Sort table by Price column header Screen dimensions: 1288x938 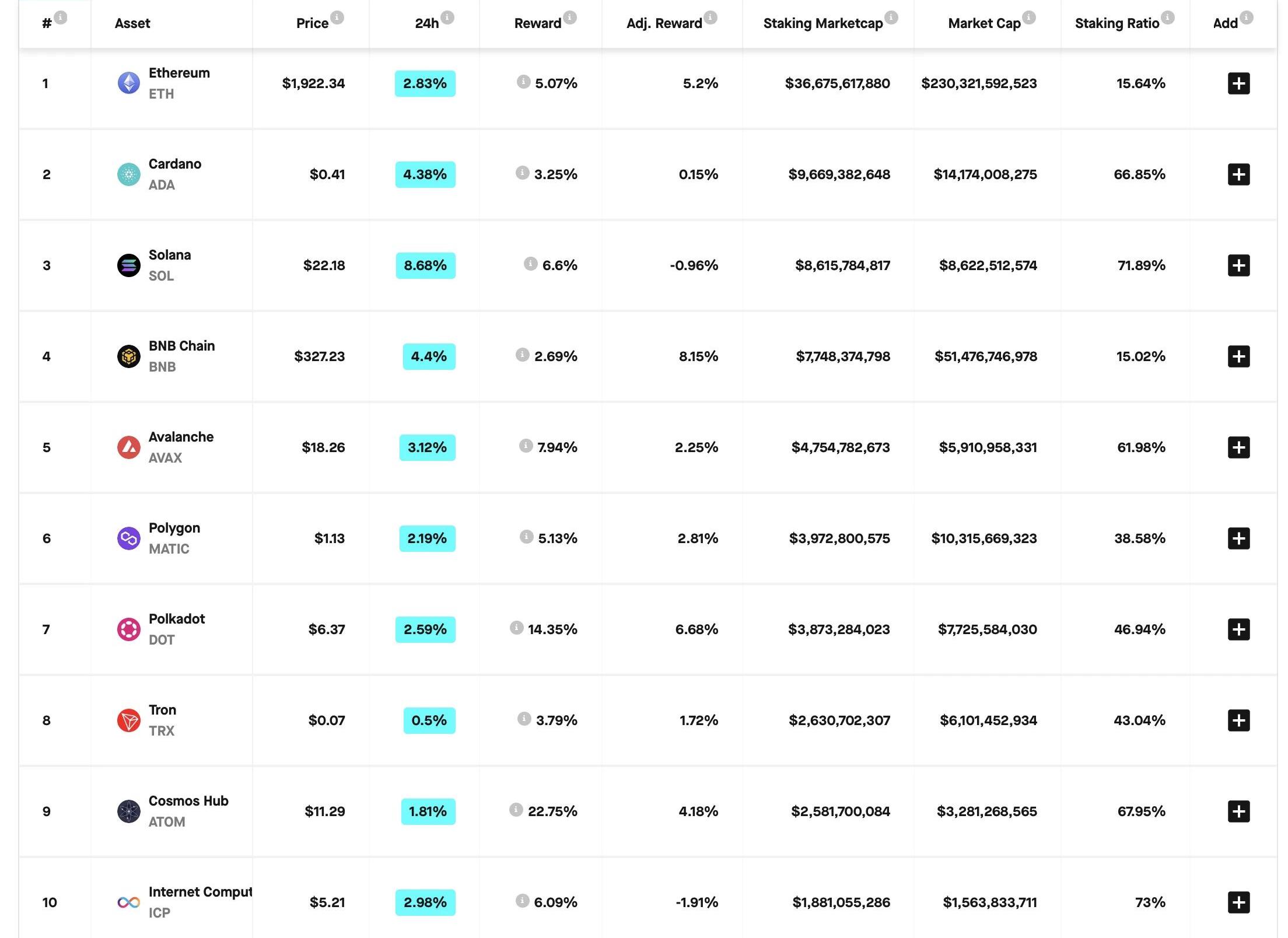312,23
